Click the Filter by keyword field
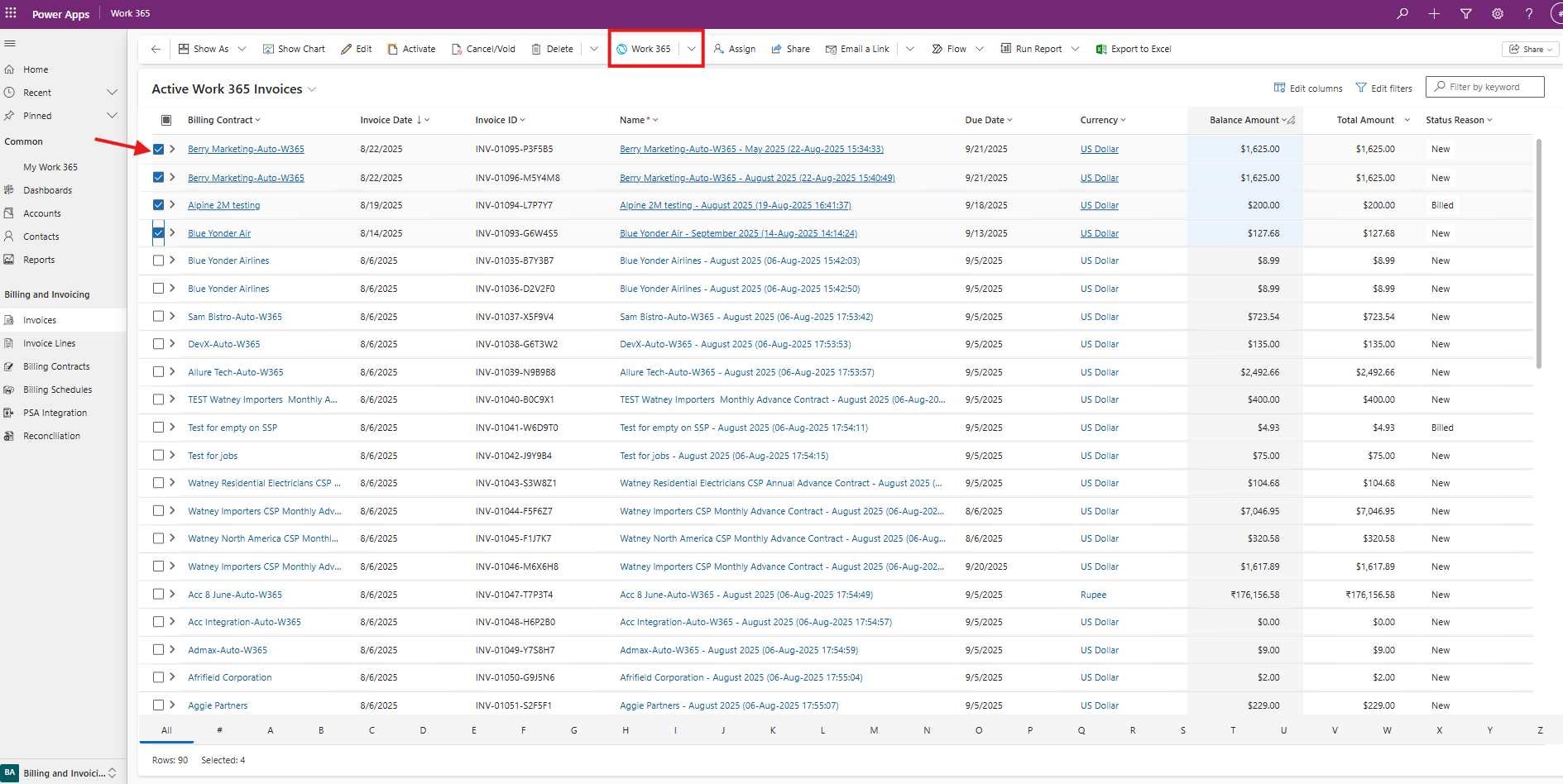Screen dimensions: 1563x784 (1485, 87)
